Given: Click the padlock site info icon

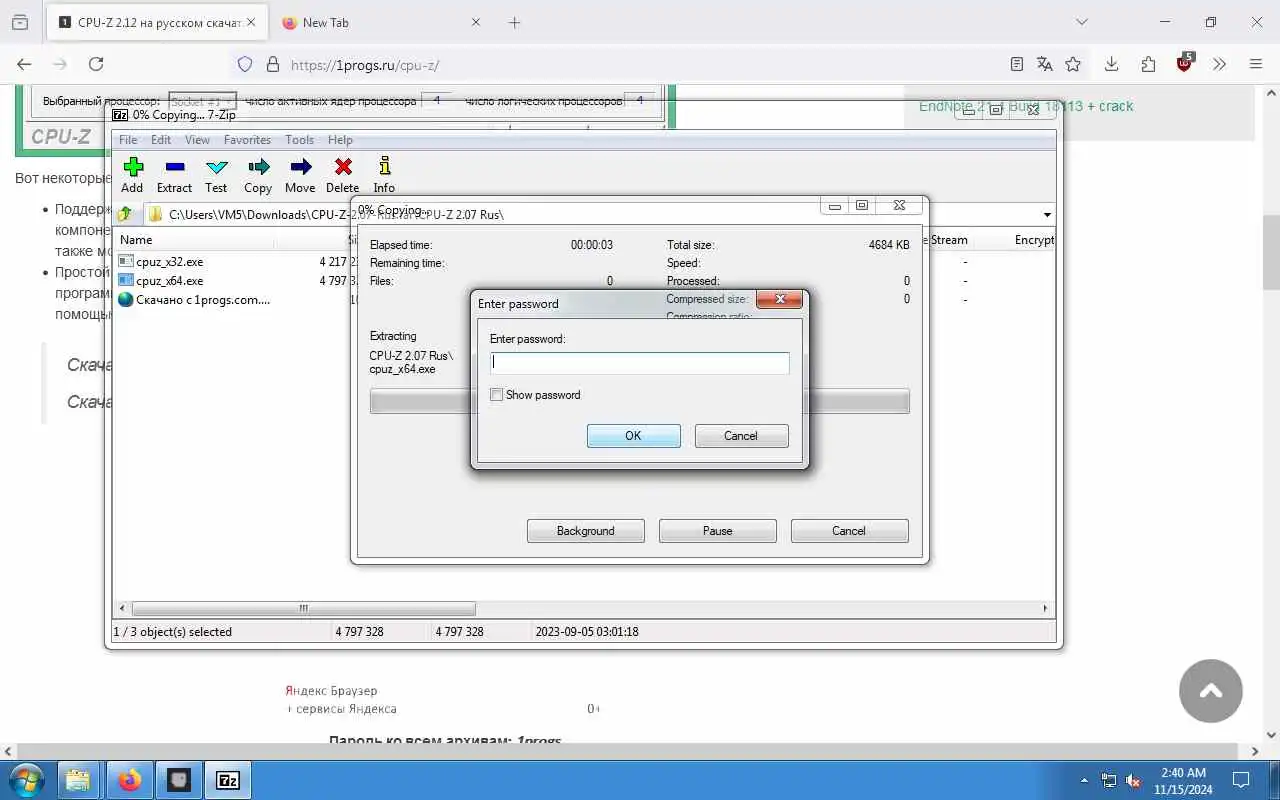Looking at the screenshot, I should pyautogui.click(x=272, y=64).
